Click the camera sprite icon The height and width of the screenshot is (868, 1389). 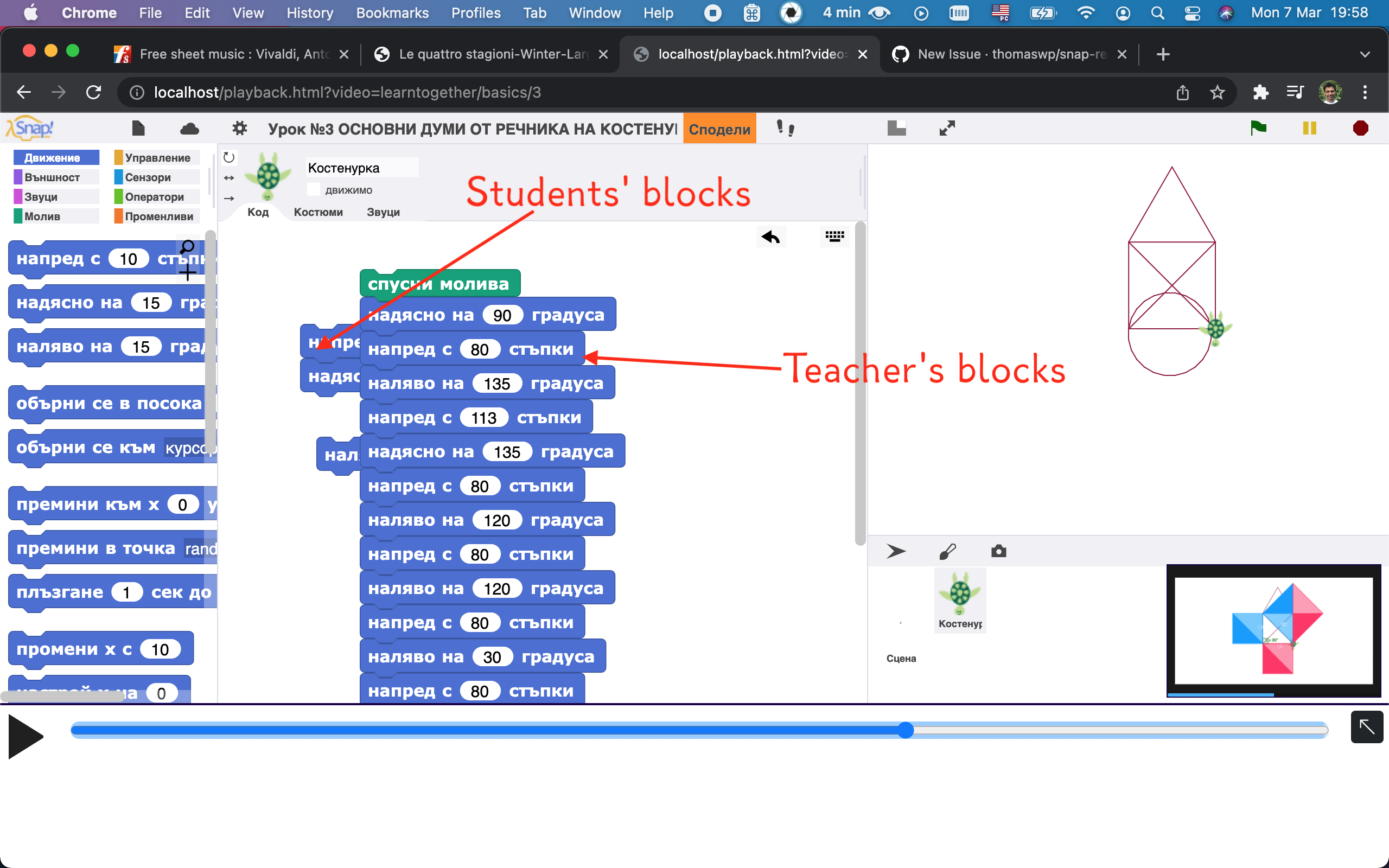coord(999,551)
